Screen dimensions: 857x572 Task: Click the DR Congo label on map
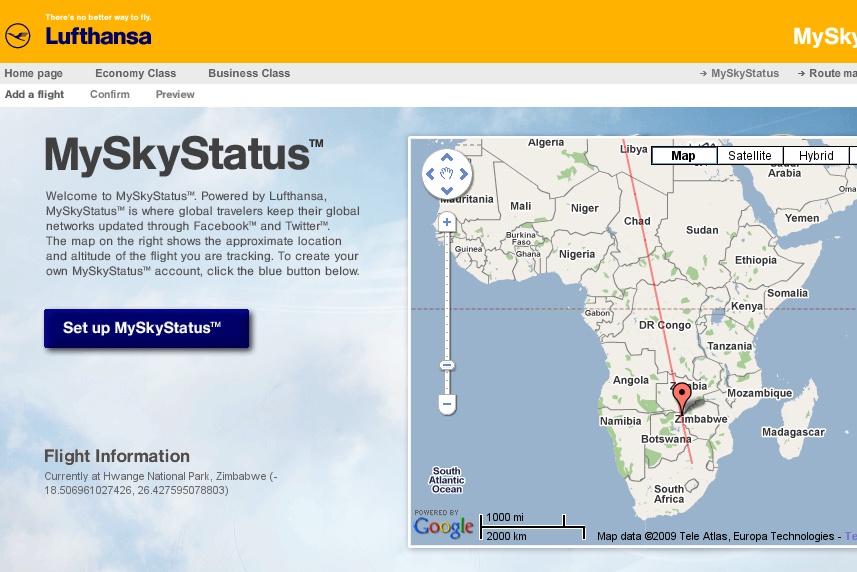pos(665,325)
